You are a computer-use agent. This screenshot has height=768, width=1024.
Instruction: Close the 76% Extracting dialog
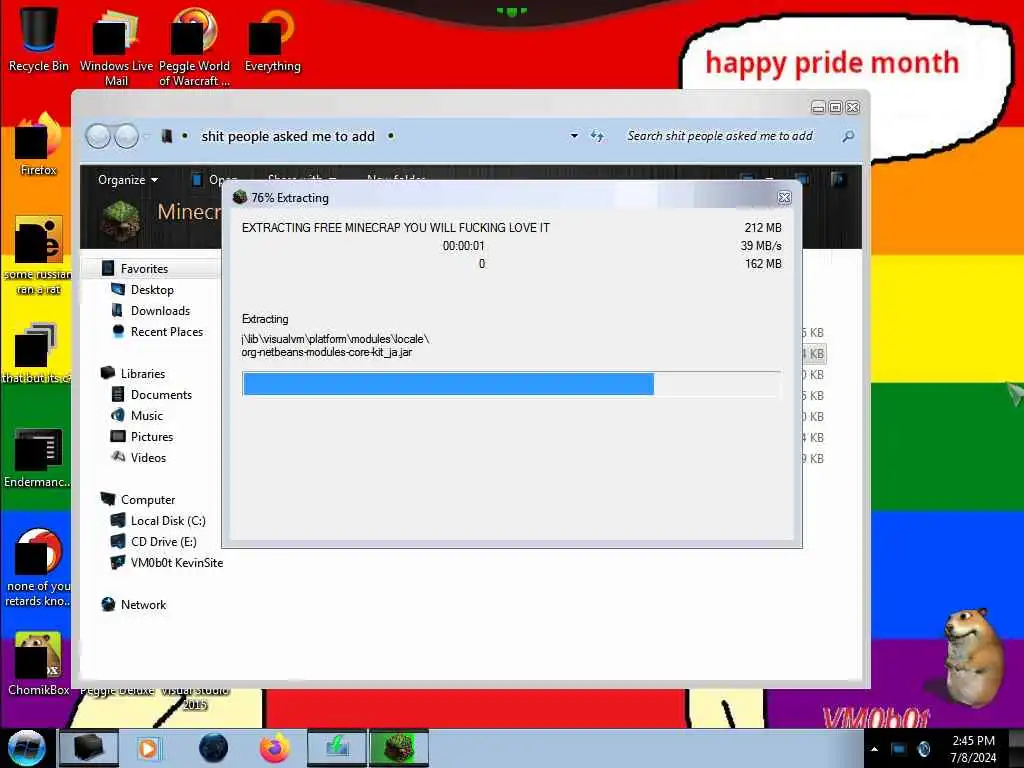click(784, 197)
